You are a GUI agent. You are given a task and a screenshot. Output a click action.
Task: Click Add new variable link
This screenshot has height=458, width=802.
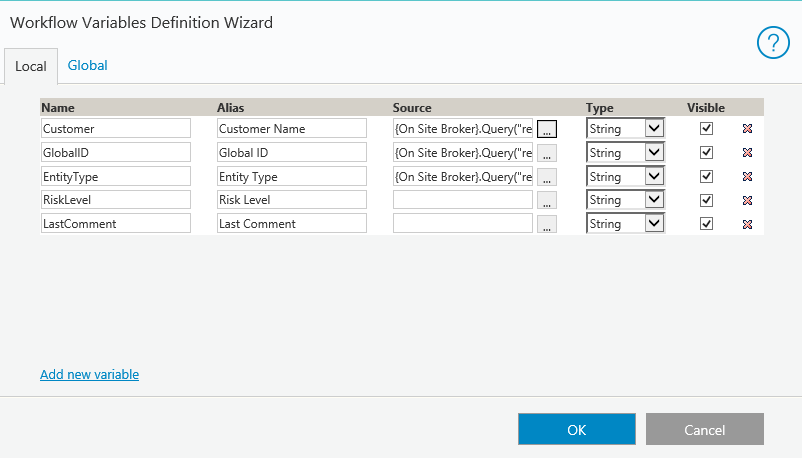click(89, 375)
